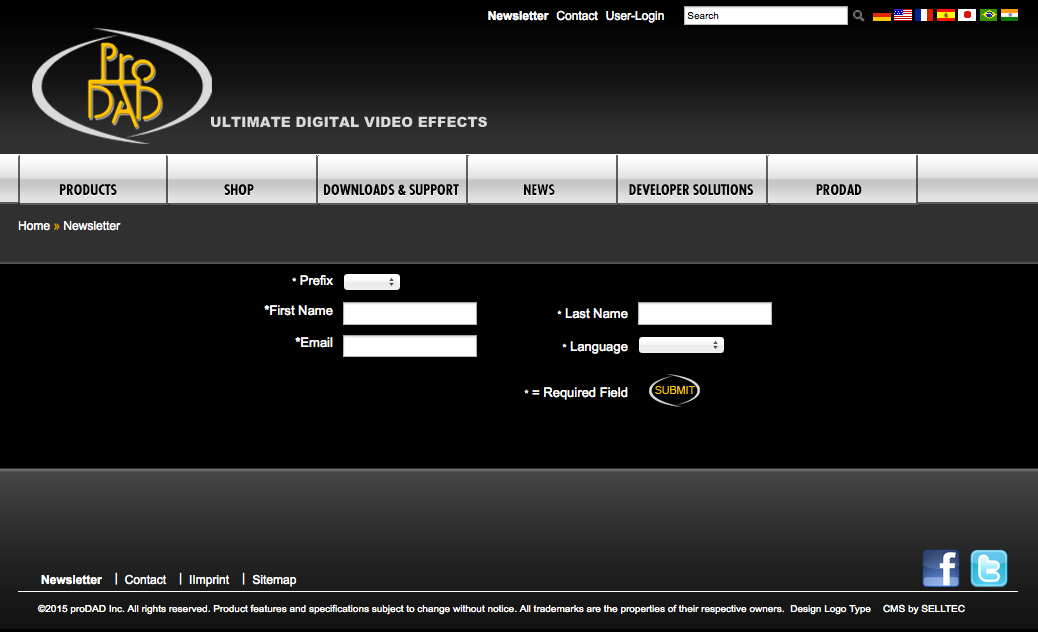Select the Japanese flag icon
1038x632 pixels.
tap(967, 16)
